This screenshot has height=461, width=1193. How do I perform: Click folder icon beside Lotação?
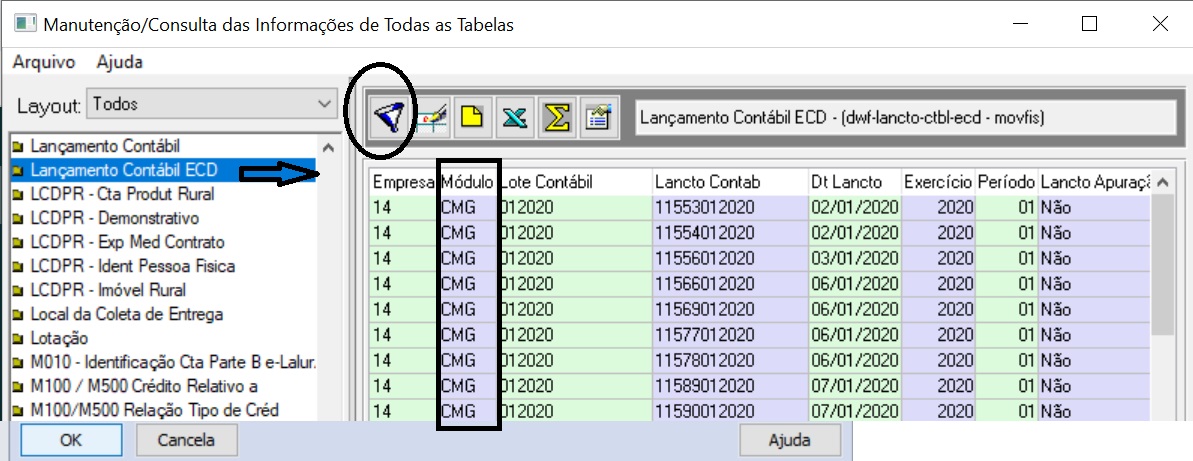pos(18,339)
